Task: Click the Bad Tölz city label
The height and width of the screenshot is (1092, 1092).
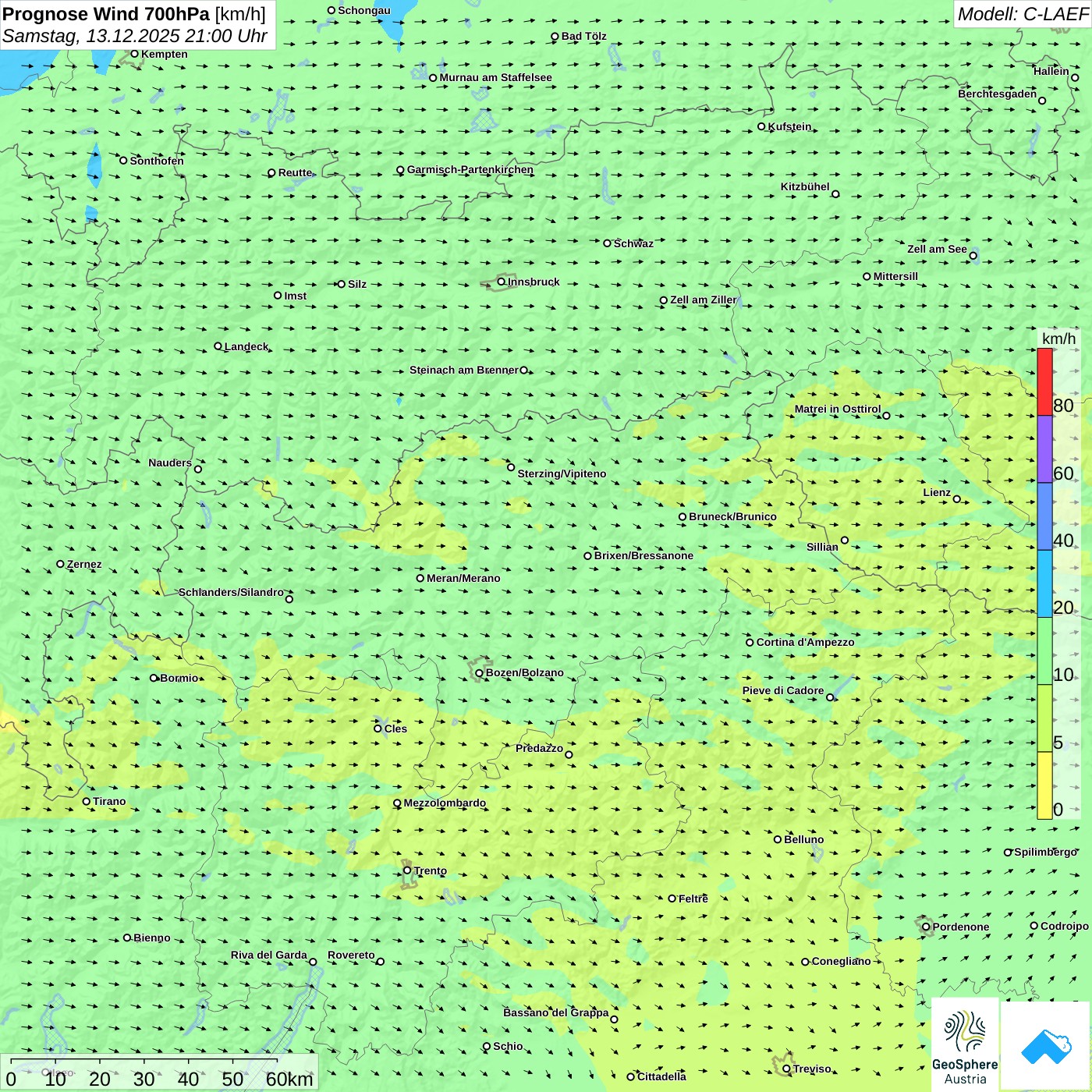Action: (584, 36)
